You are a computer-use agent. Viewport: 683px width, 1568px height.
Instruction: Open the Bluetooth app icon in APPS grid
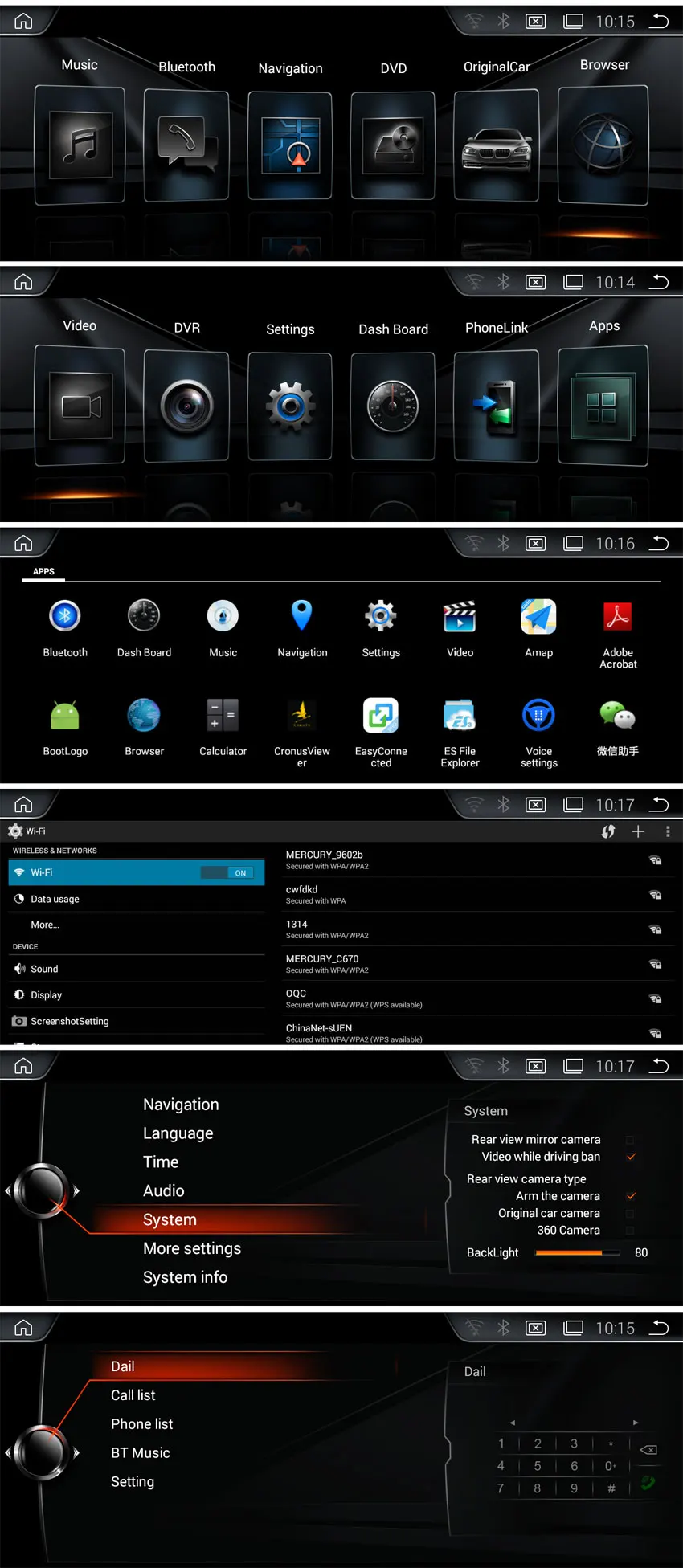coord(65,617)
